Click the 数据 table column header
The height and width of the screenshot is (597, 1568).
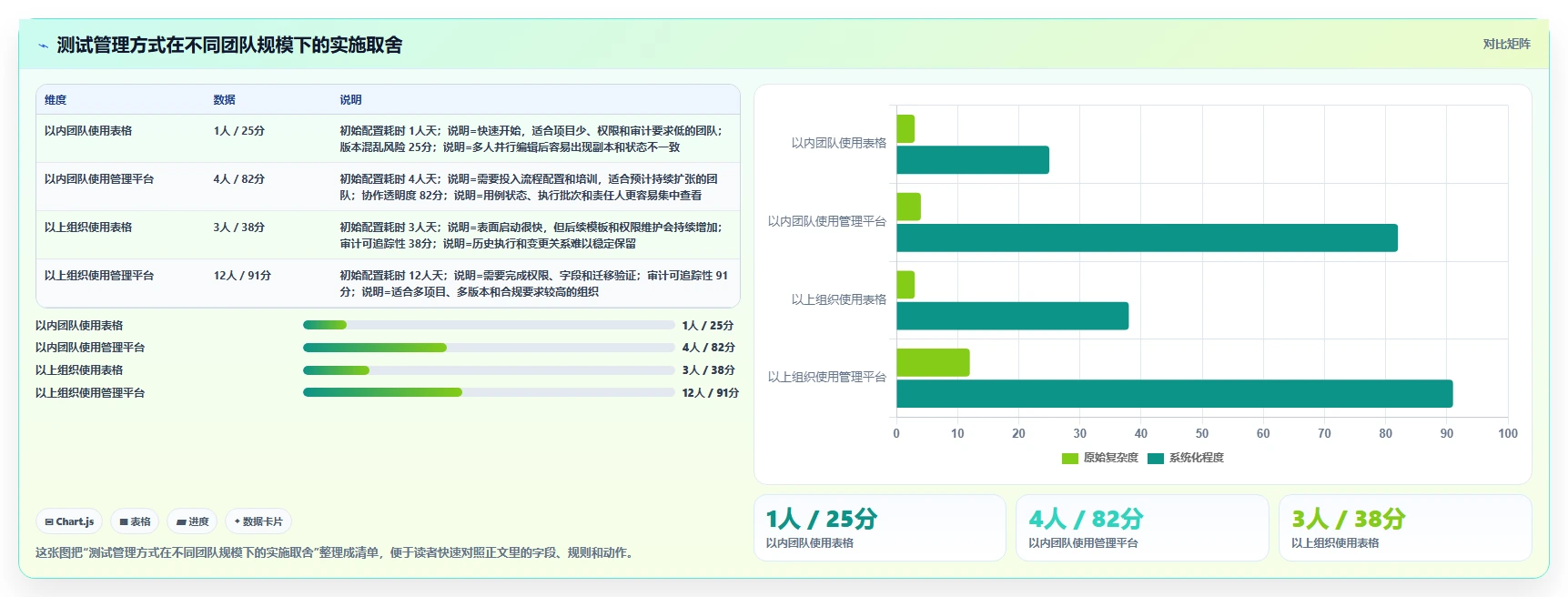pos(225,100)
